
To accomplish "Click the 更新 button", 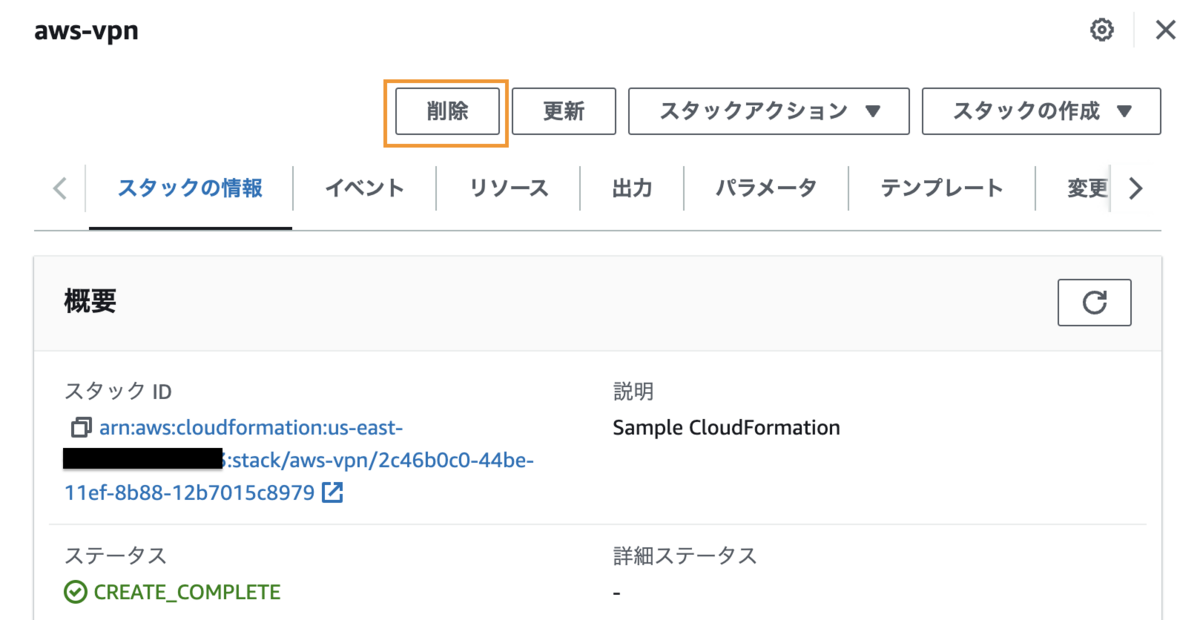I will pos(563,111).
